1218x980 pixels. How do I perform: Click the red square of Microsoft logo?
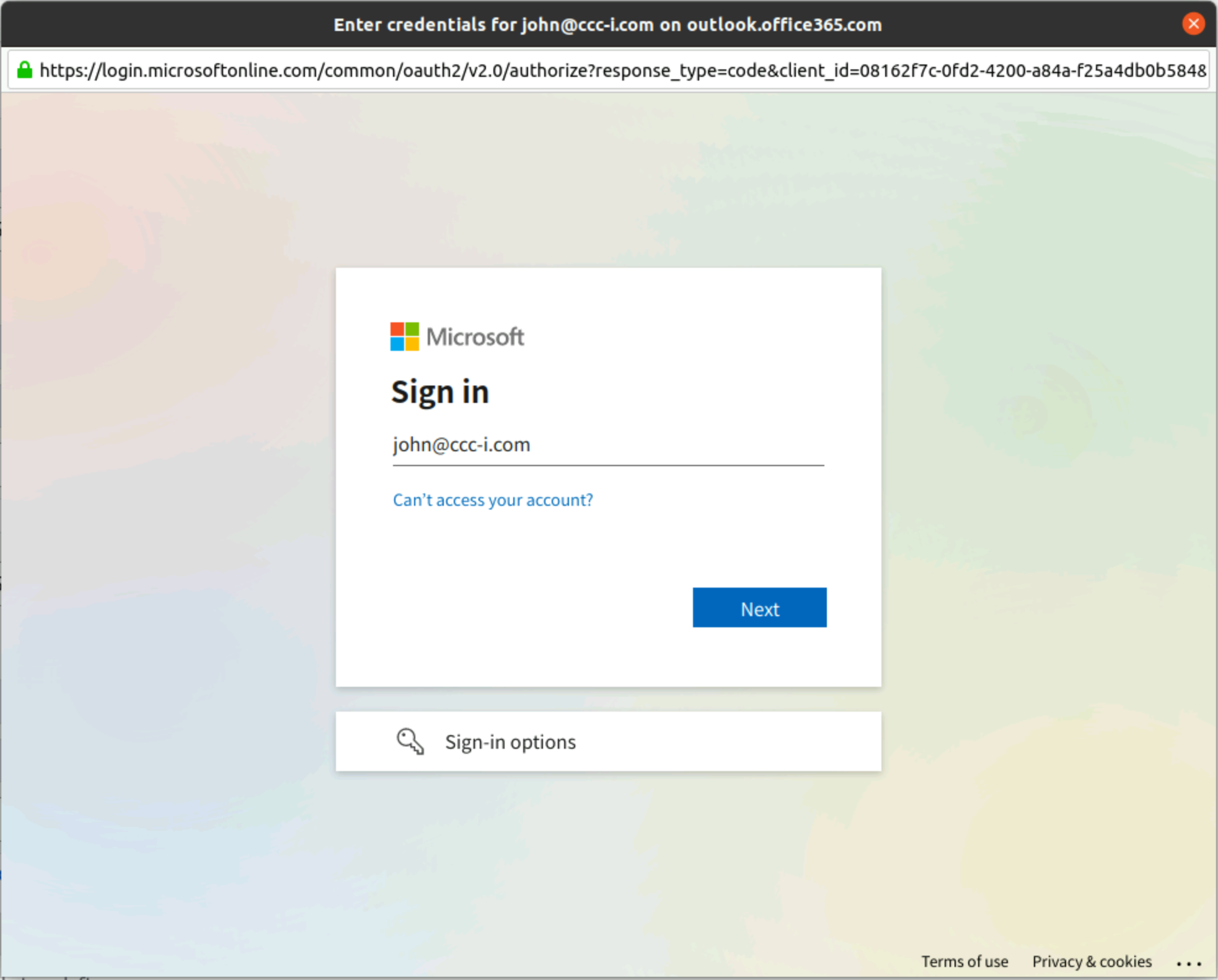click(x=397, y=329)
